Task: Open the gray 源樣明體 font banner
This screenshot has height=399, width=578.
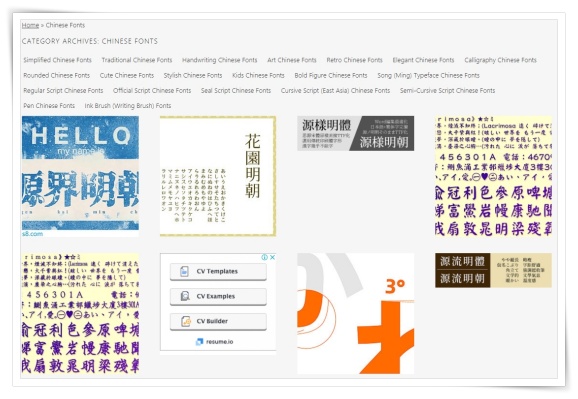Action: (355, 133)
